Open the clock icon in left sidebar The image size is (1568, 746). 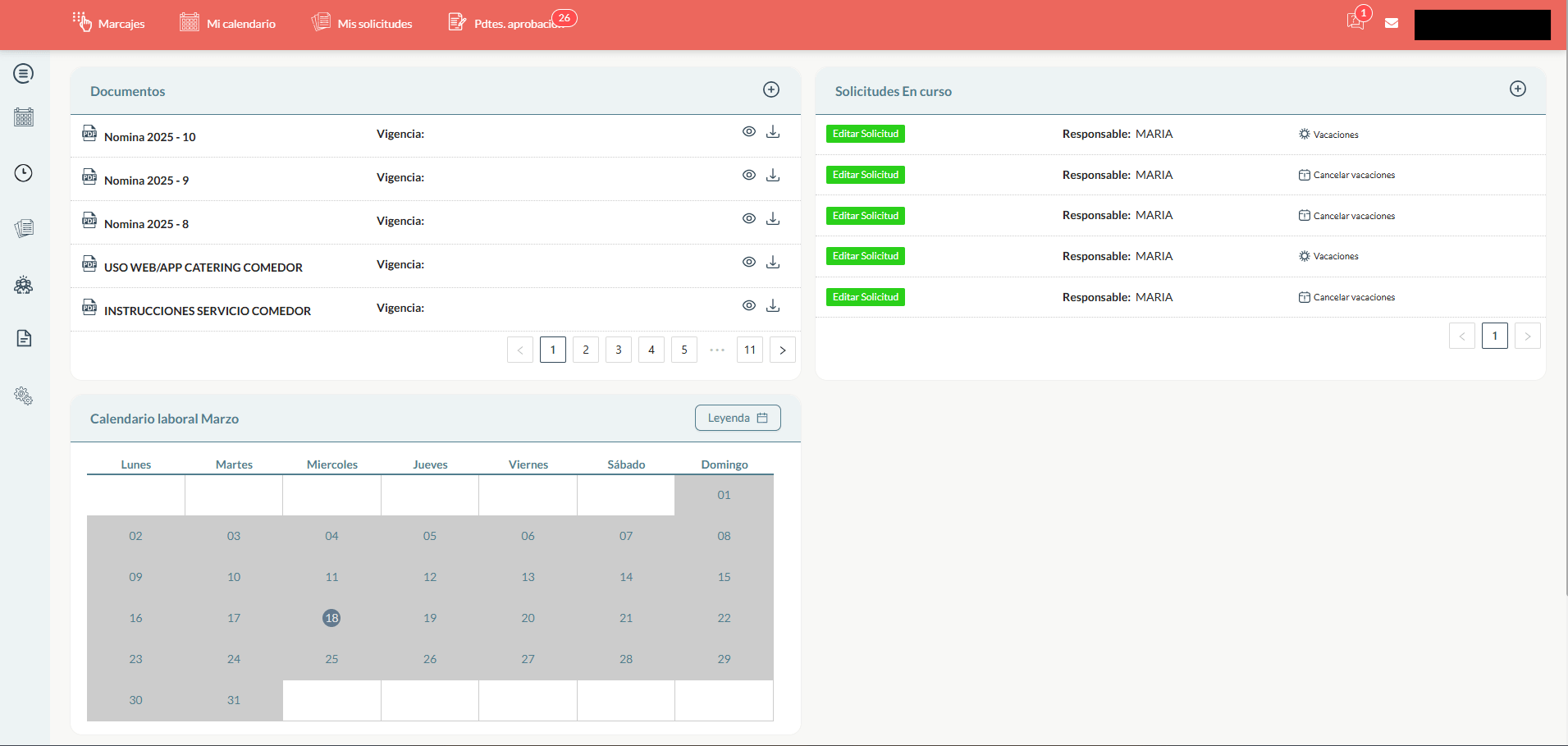point(24,173)
